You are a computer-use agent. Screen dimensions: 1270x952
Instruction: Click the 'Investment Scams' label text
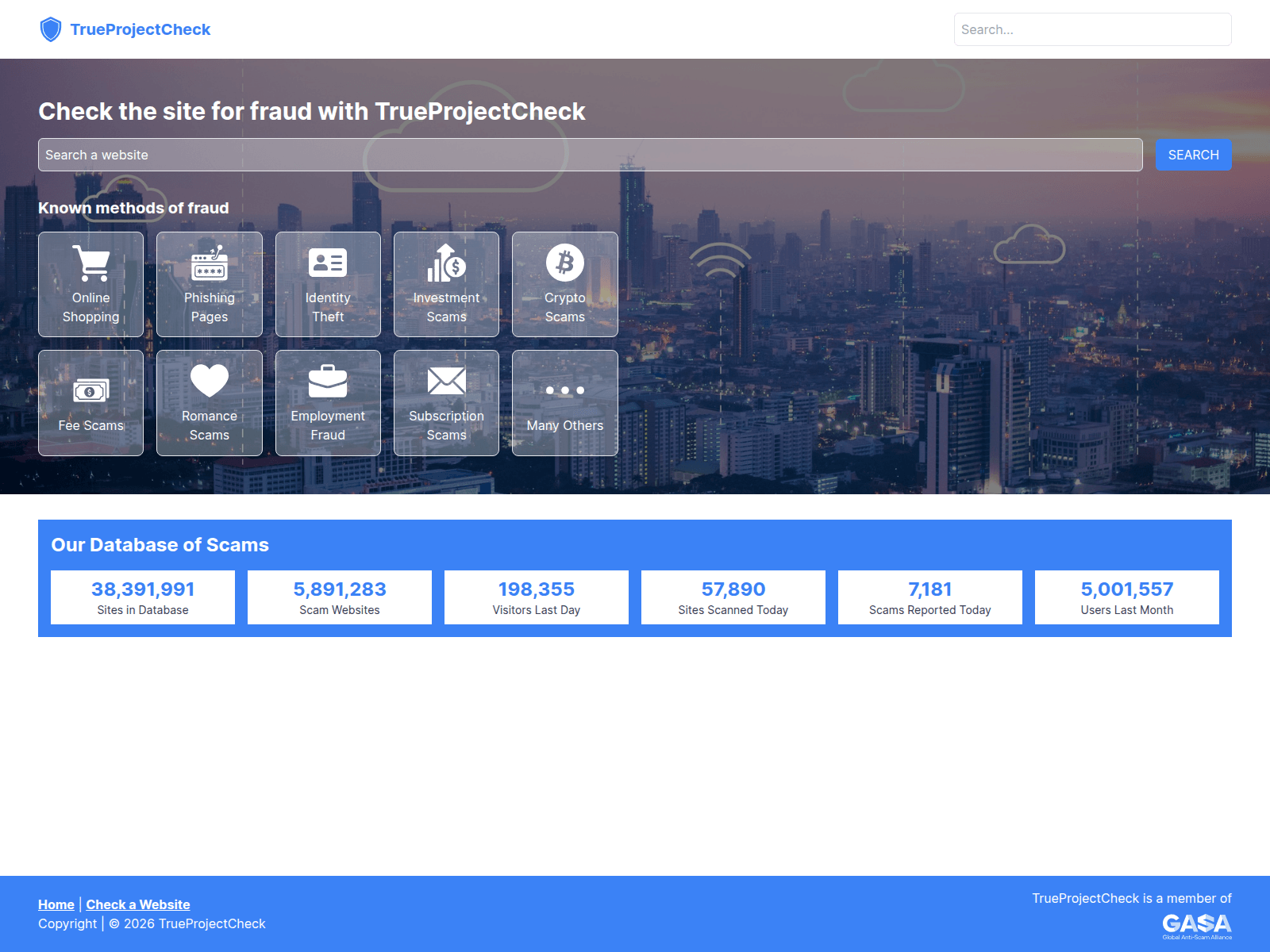click(x=446, y=307)
